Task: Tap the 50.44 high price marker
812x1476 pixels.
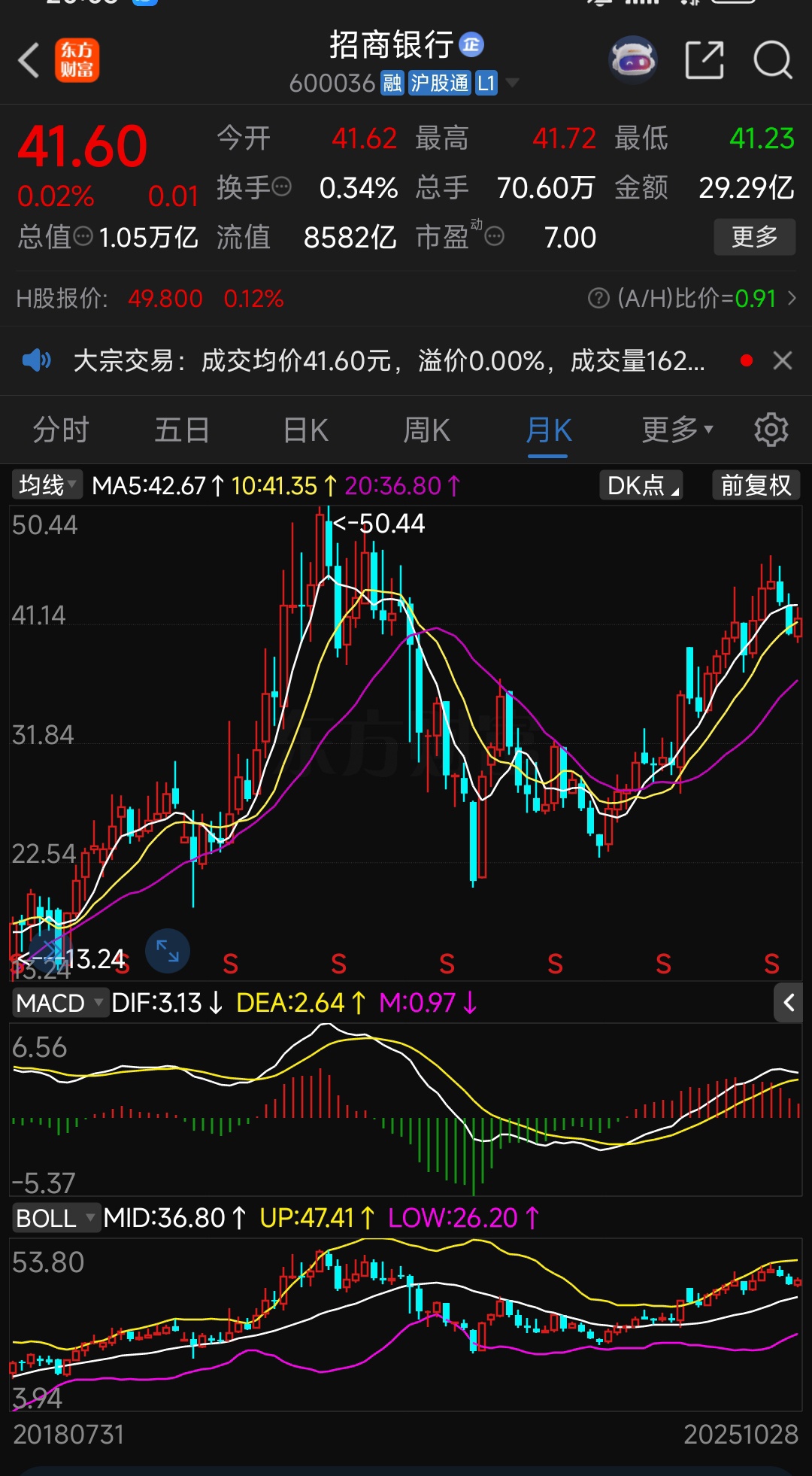Action: coord(379,523)
